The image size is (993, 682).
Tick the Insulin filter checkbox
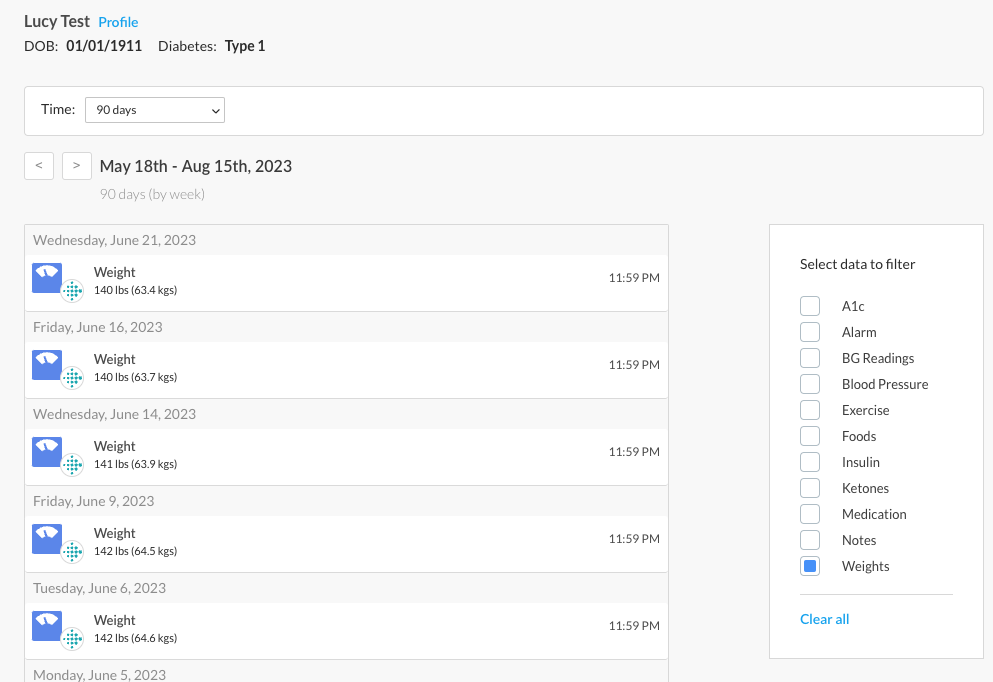[x=810, y=462]
